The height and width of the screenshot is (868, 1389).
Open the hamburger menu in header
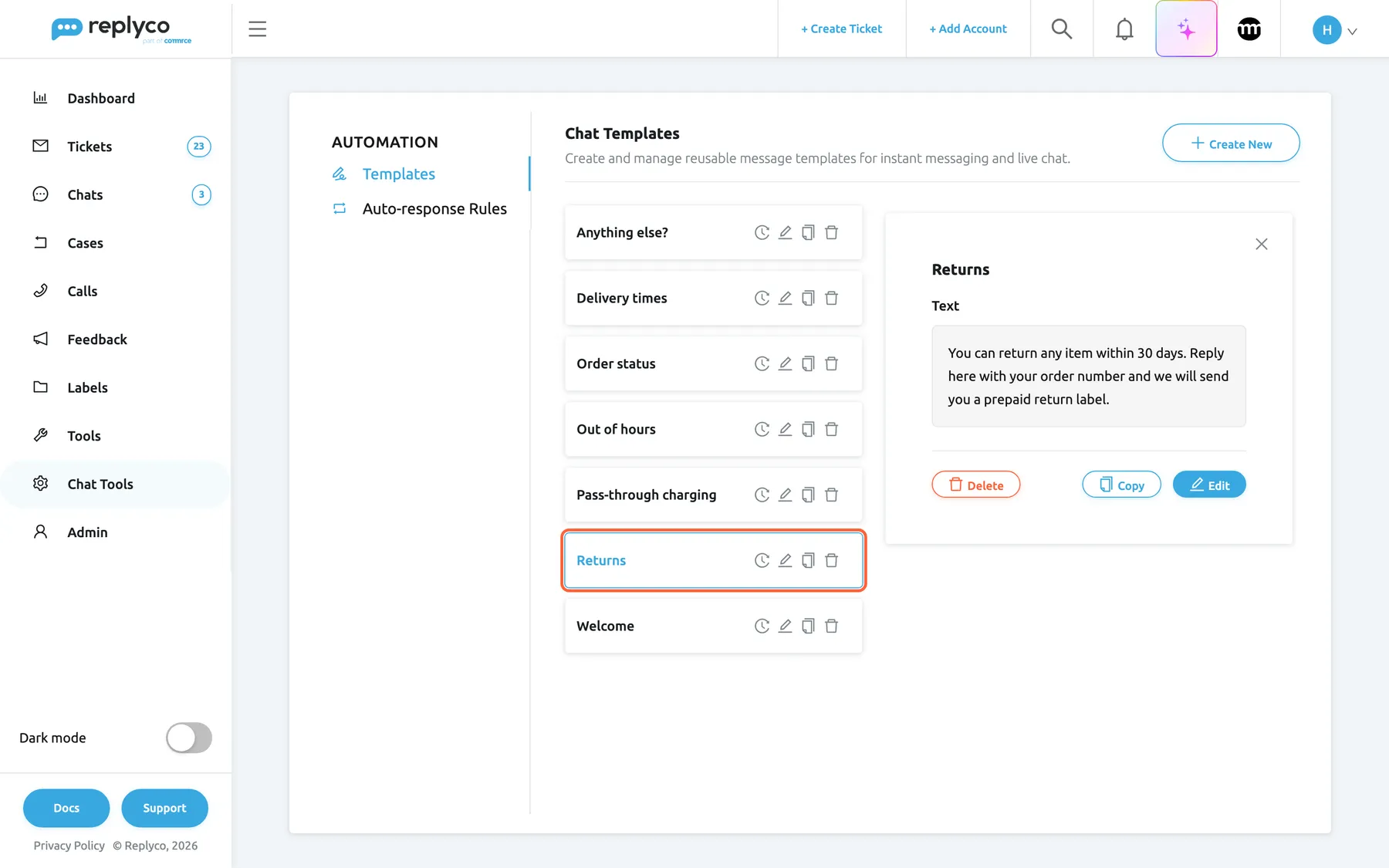pos(257,29)
